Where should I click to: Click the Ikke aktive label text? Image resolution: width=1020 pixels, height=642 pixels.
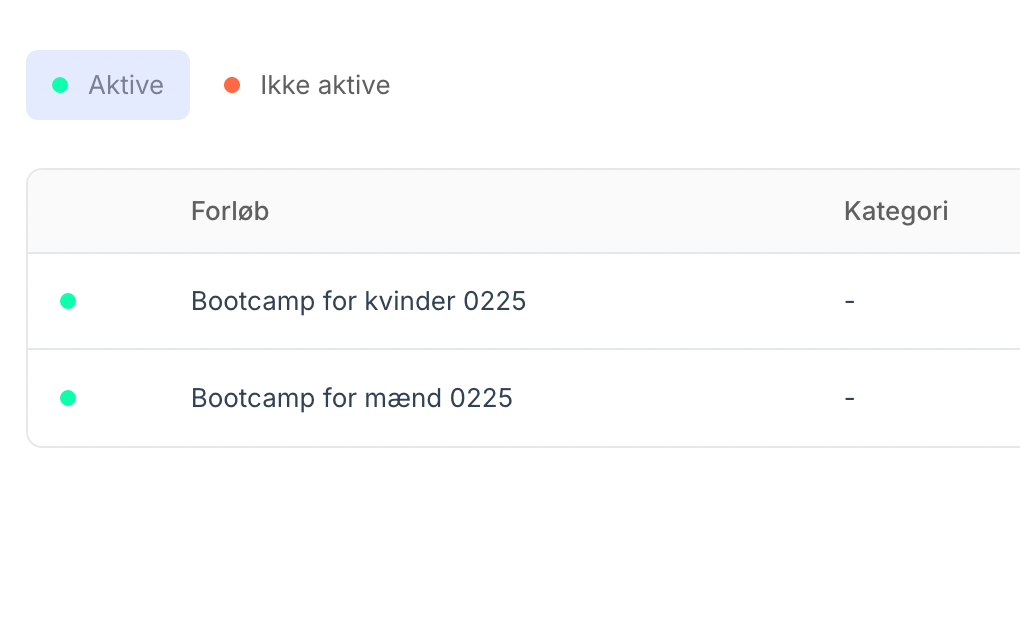click(x=324, y=85)
